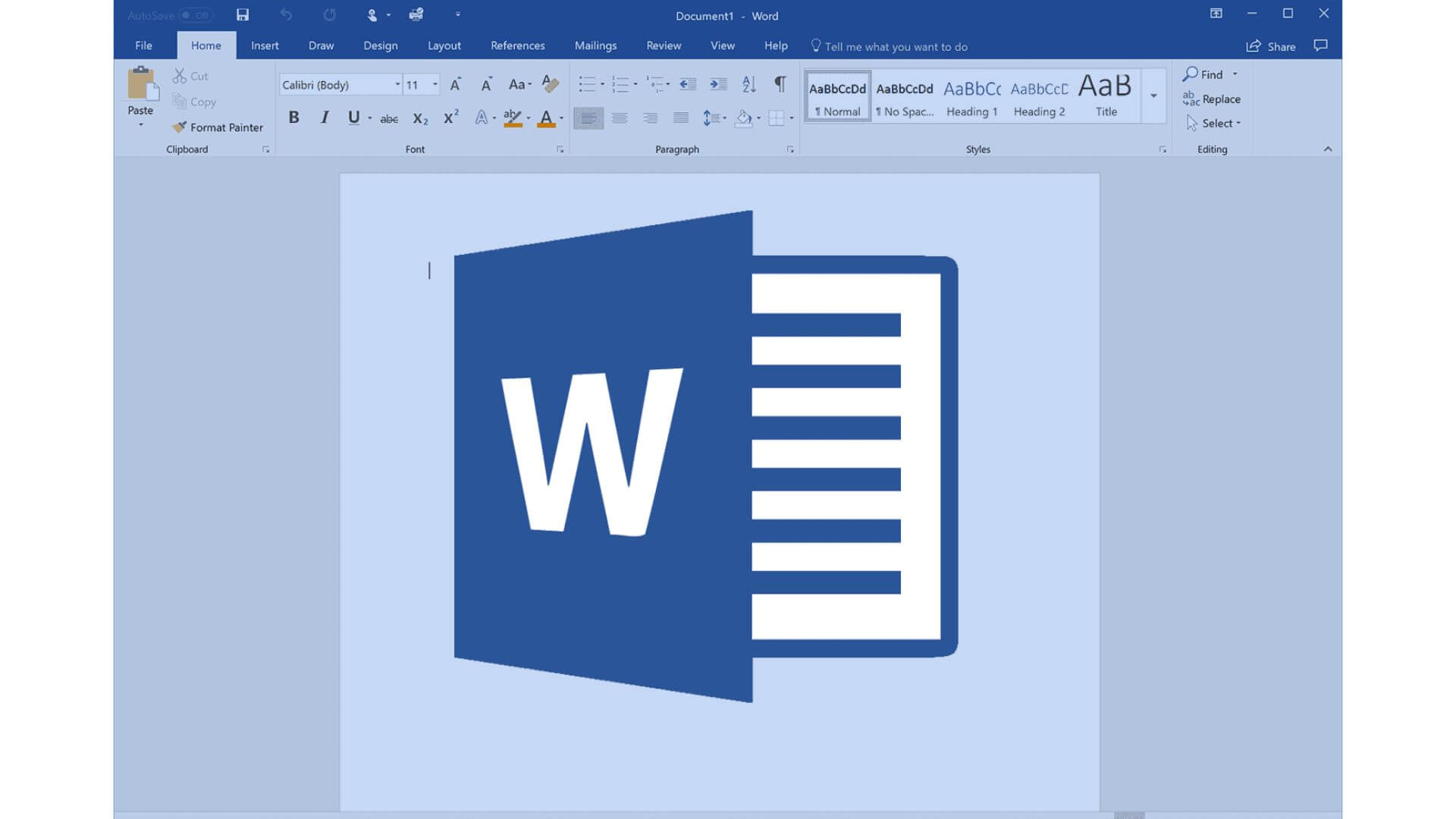The width and height of the screenshot is (1456, 819).
Task: Open the Font dialog launcher
Action: point(560,149)
